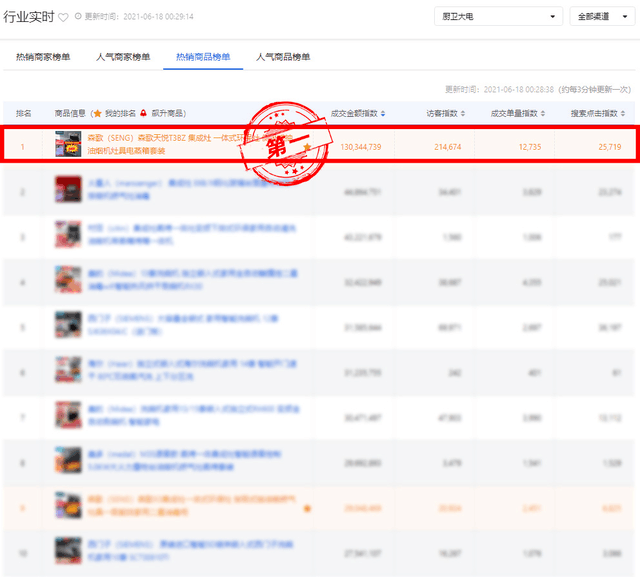Switch to the 人气商家榜单 tab
Image resolution: width=640 pixels, height=577 pixels.
123,57
